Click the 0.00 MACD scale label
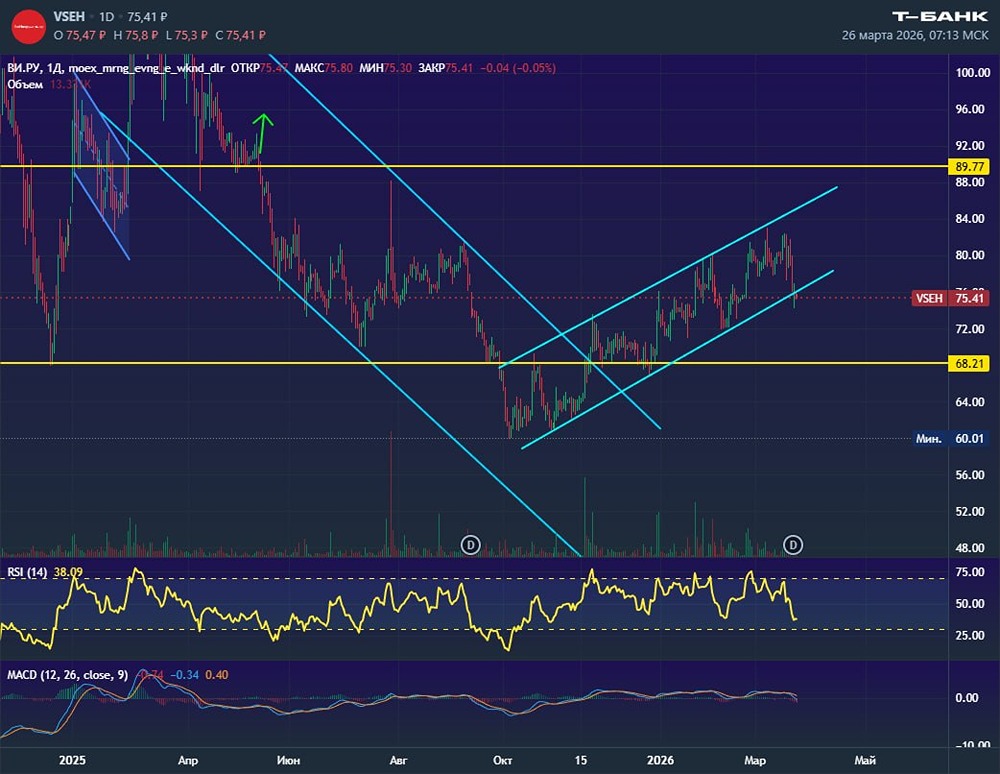The image size is (1000, 774). tap(967, 697)
